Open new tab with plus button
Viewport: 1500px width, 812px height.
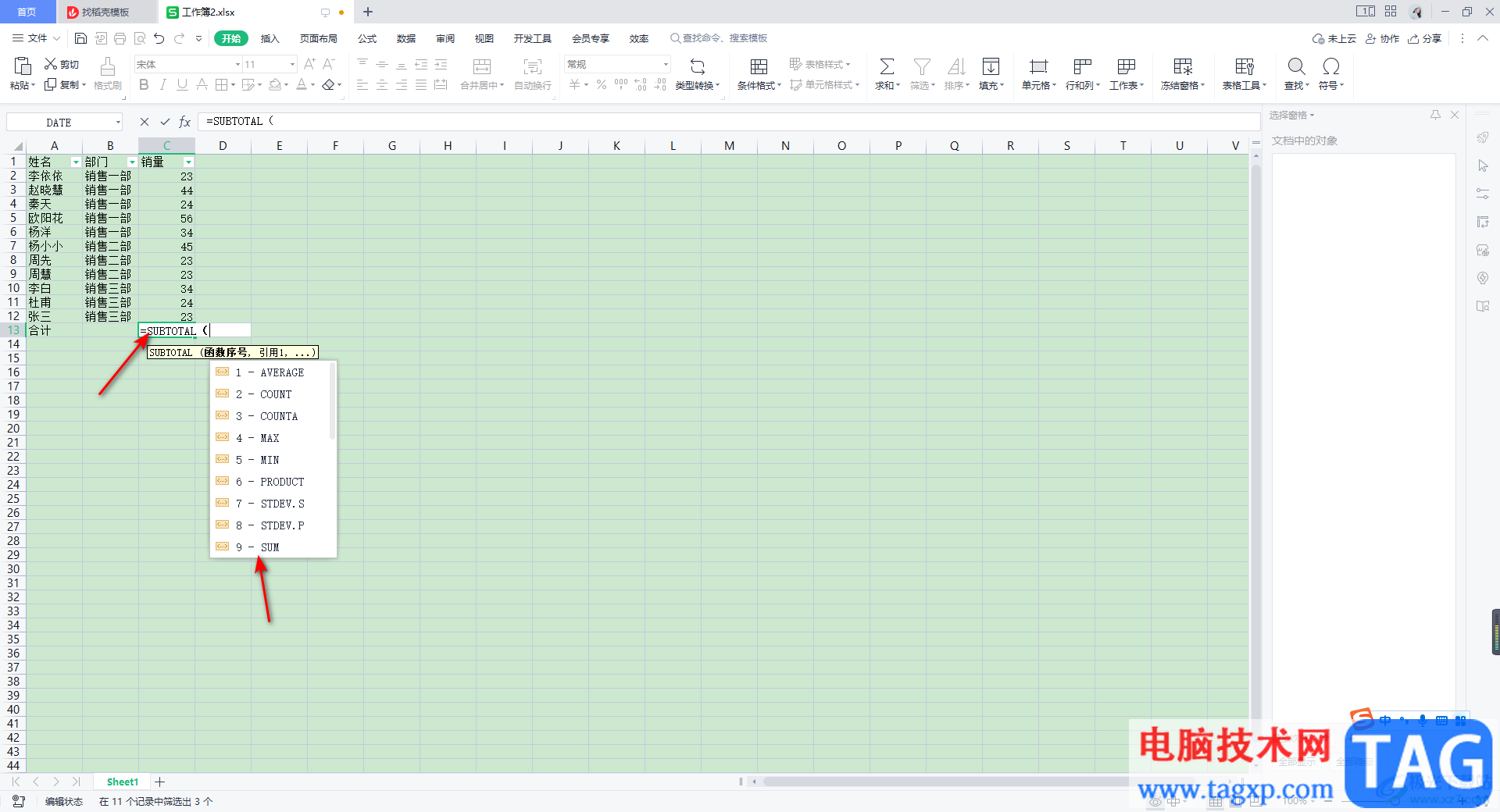click(368, 12)
